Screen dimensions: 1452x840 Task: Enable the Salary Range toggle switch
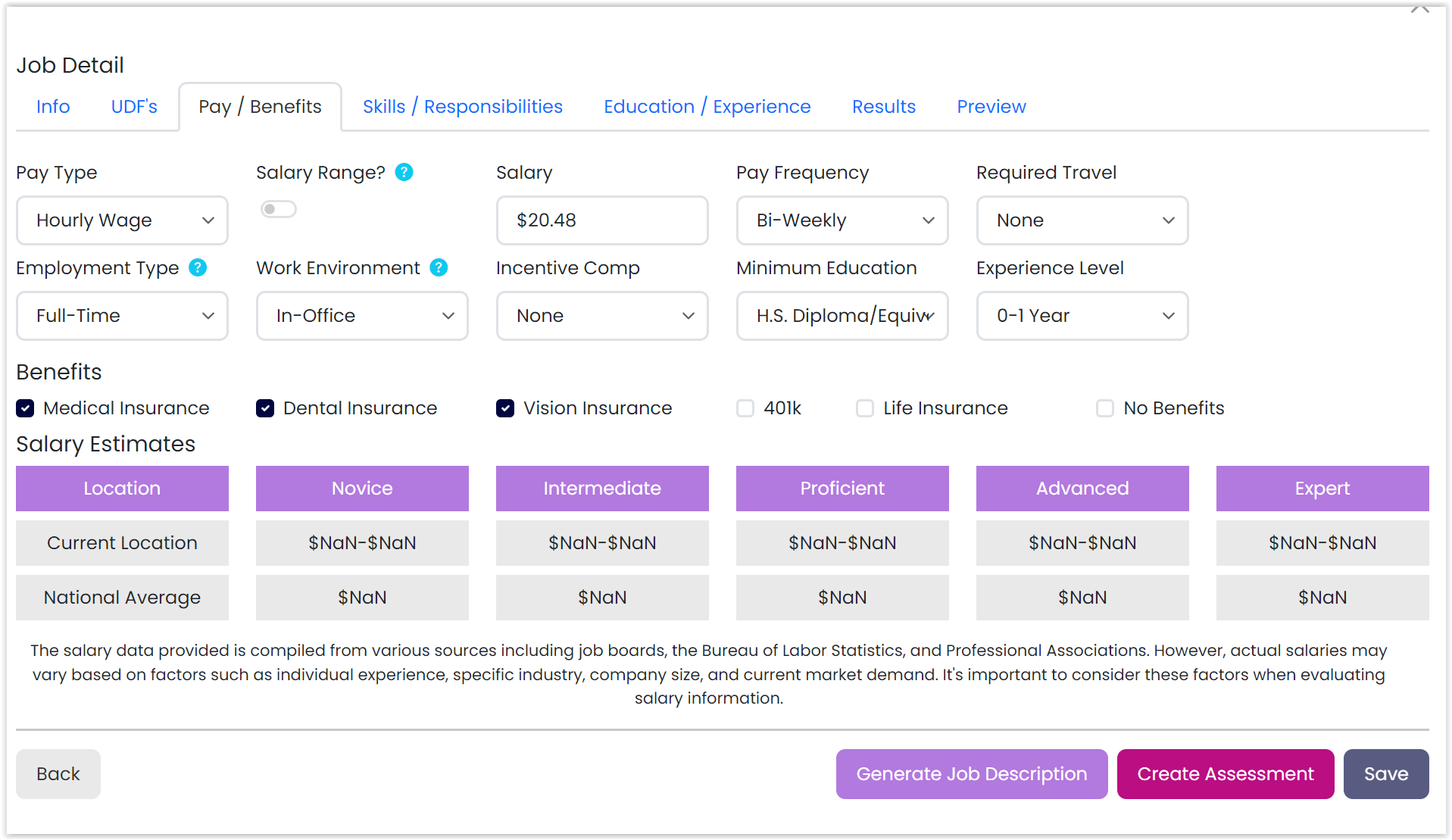[278, 208]
